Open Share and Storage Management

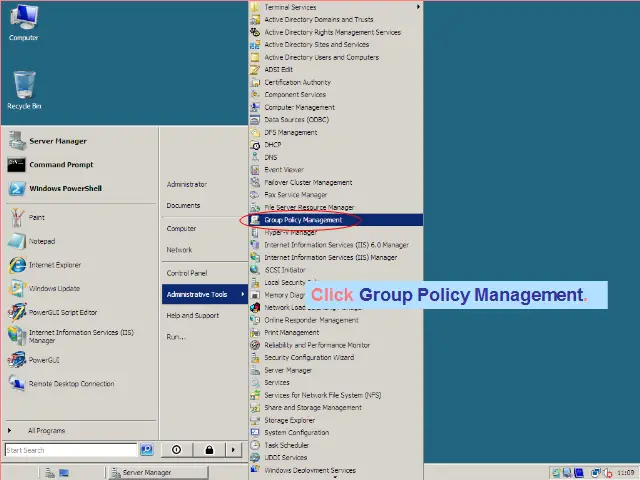coord(336,408)
